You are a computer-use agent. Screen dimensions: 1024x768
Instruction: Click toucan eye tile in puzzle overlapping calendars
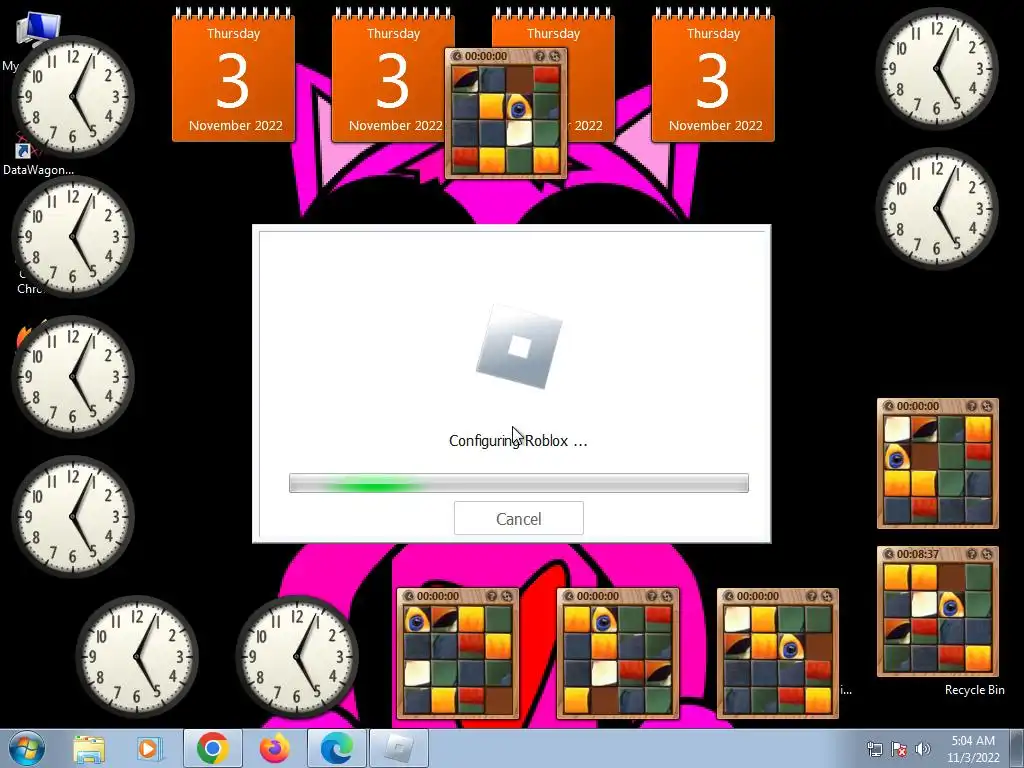[519, 107]
